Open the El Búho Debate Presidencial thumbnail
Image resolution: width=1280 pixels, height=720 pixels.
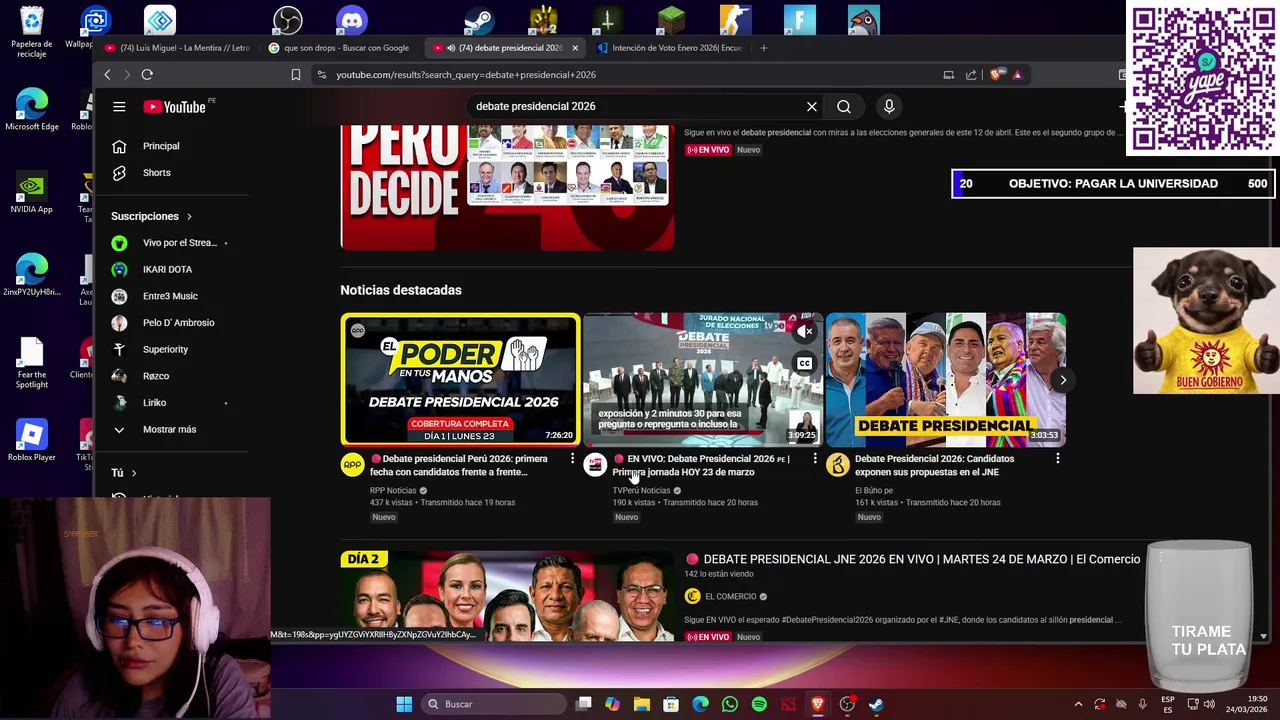pos(946,380)
